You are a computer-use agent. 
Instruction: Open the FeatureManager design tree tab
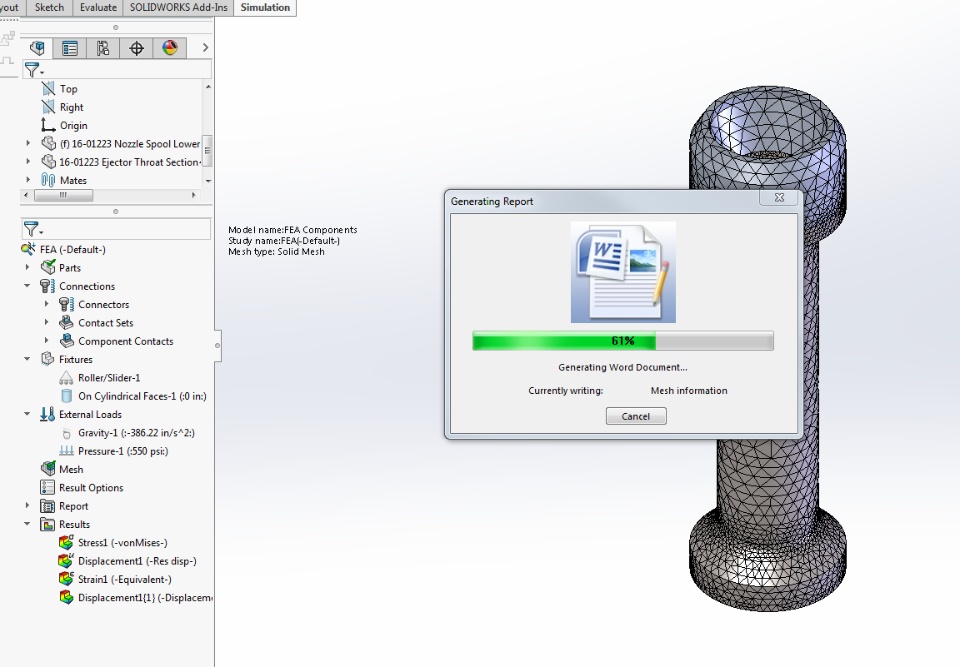click(37, 48)
